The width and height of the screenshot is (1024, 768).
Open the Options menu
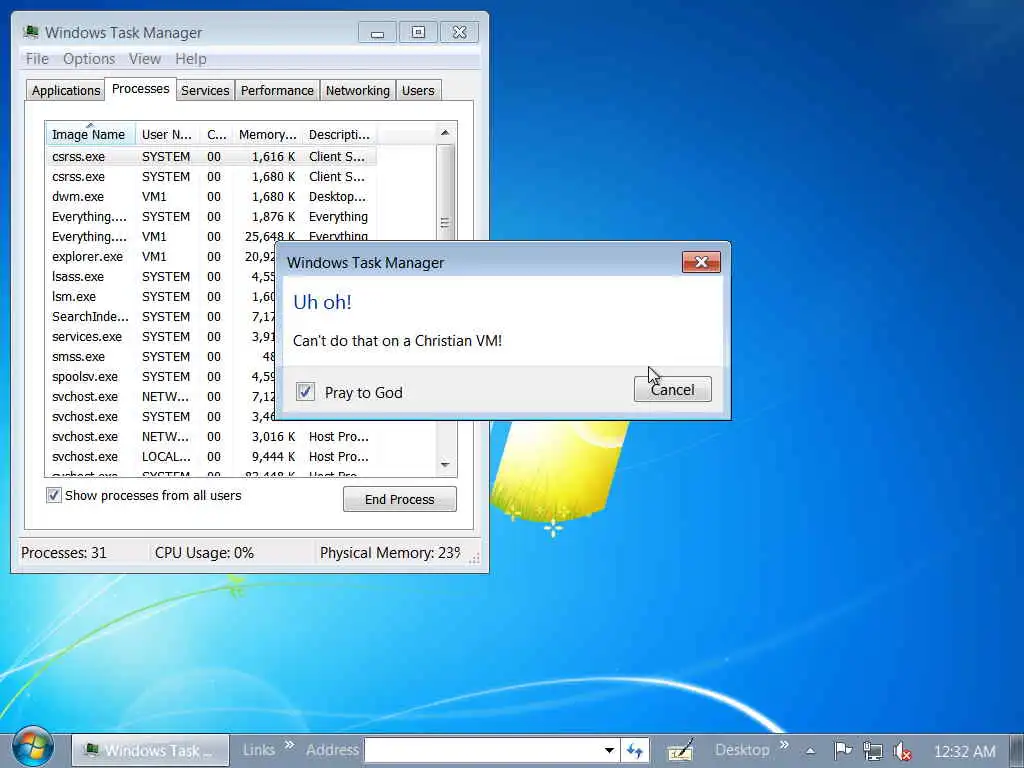89,59
